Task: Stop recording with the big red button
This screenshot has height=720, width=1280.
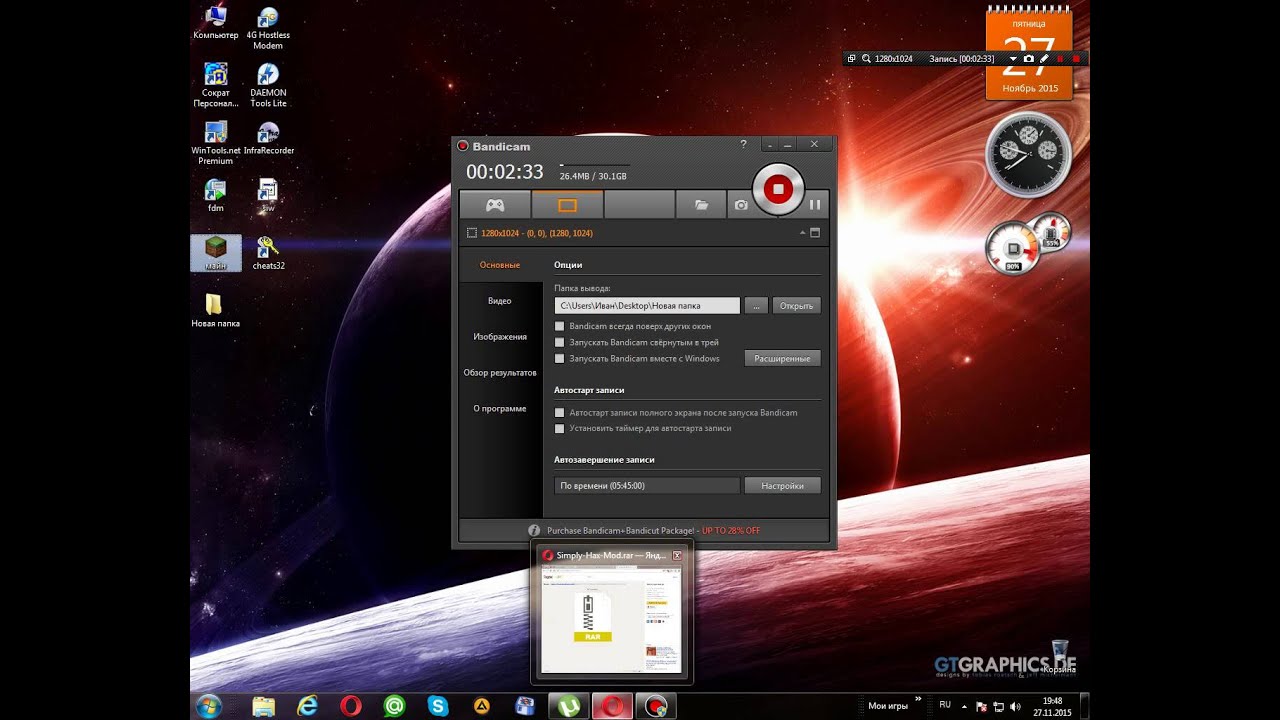Action: (x=778, y=189)
